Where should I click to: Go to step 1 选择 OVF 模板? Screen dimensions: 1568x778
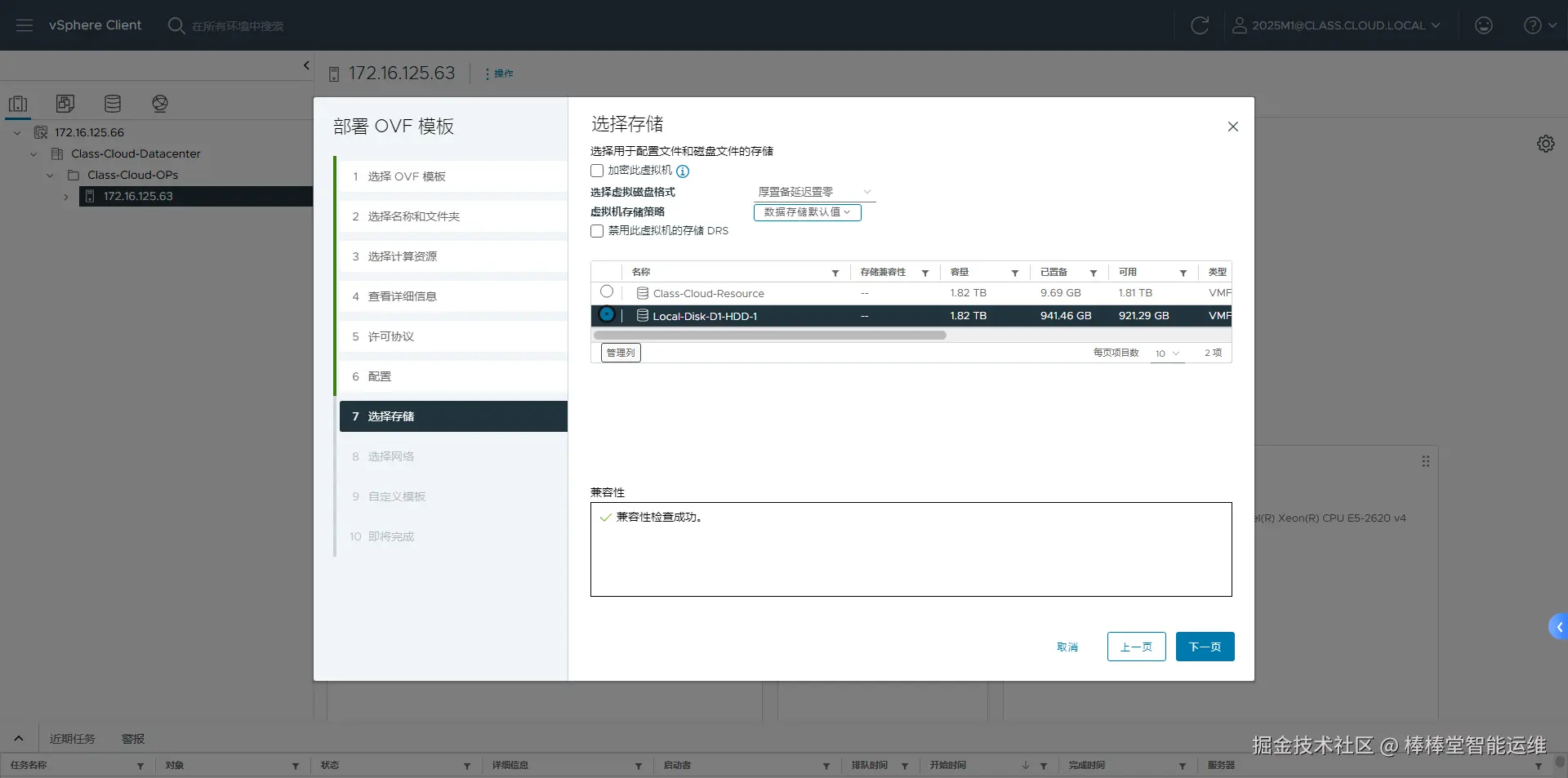coord(453,176)
